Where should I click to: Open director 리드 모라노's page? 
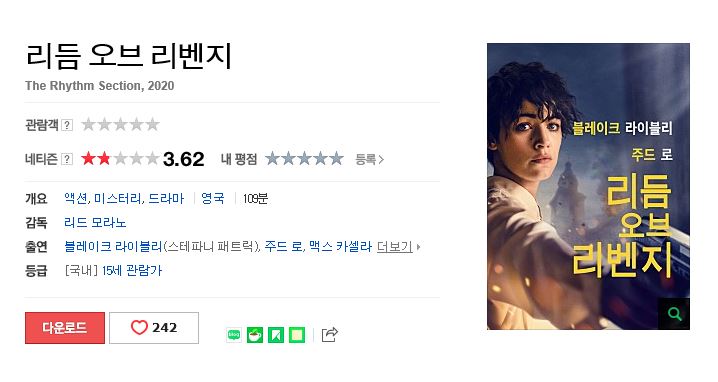pos(95,223)
